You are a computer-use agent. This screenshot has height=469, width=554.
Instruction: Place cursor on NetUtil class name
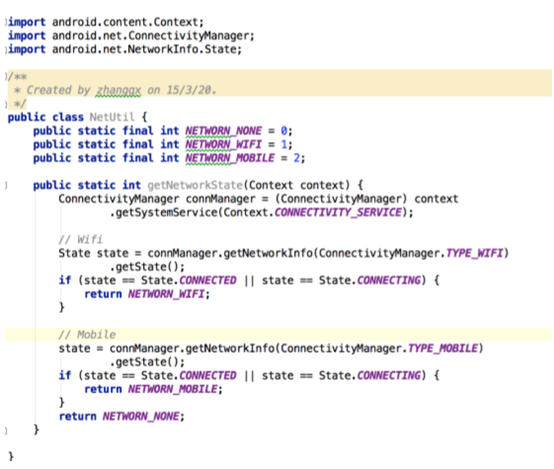point(112,117)
